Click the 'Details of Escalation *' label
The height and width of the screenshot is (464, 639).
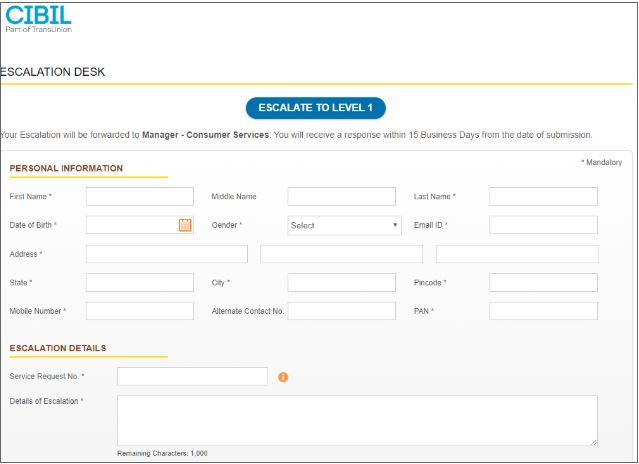(x=46, y=401)
